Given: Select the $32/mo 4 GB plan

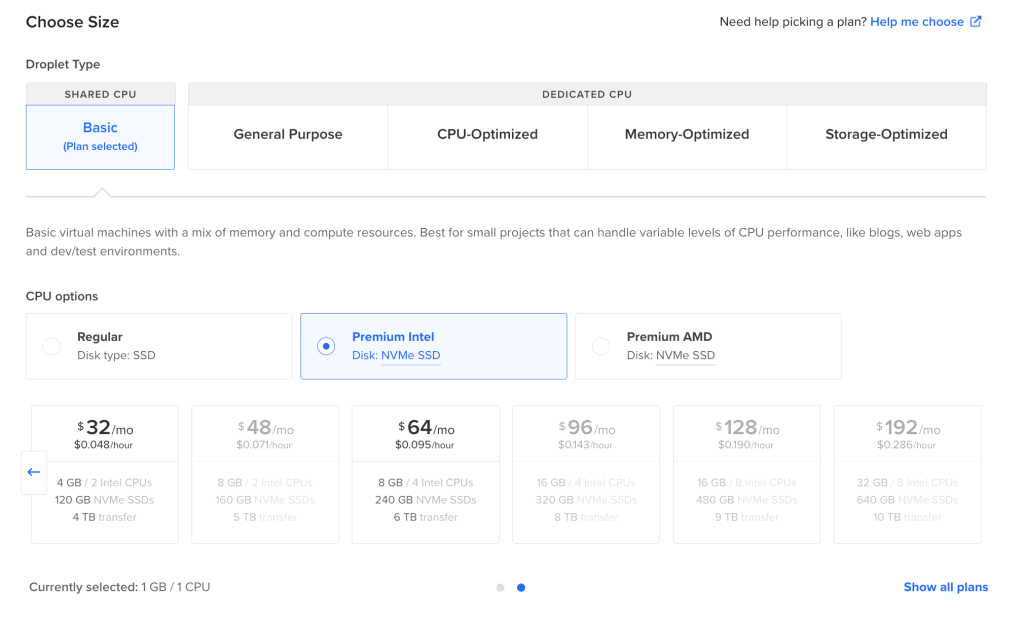Looking at the screenshot, I should coord(105,474).
